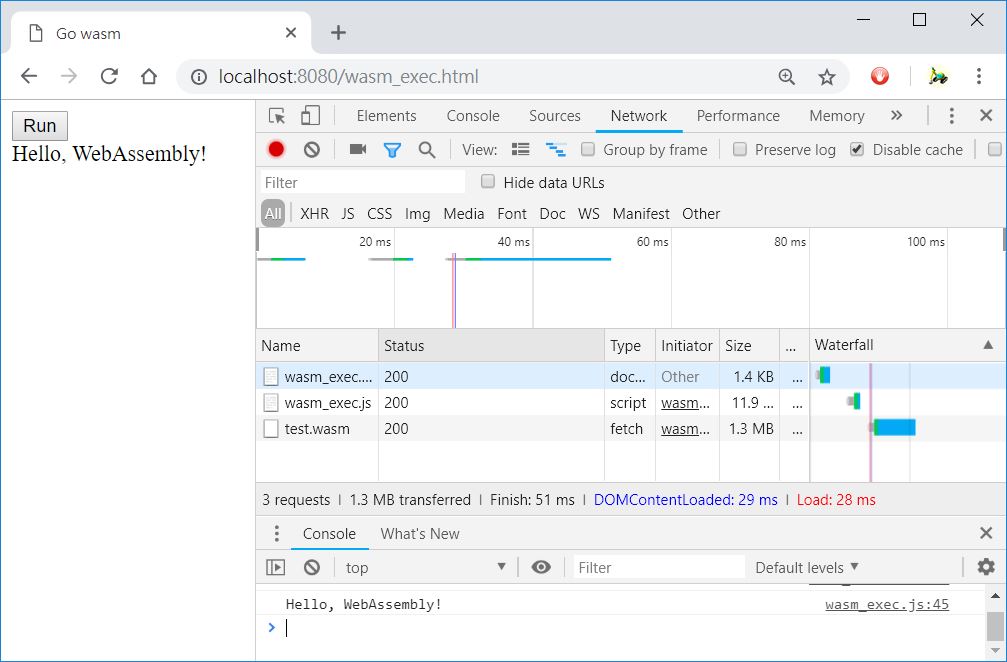Clear the network log

point(312,149)
